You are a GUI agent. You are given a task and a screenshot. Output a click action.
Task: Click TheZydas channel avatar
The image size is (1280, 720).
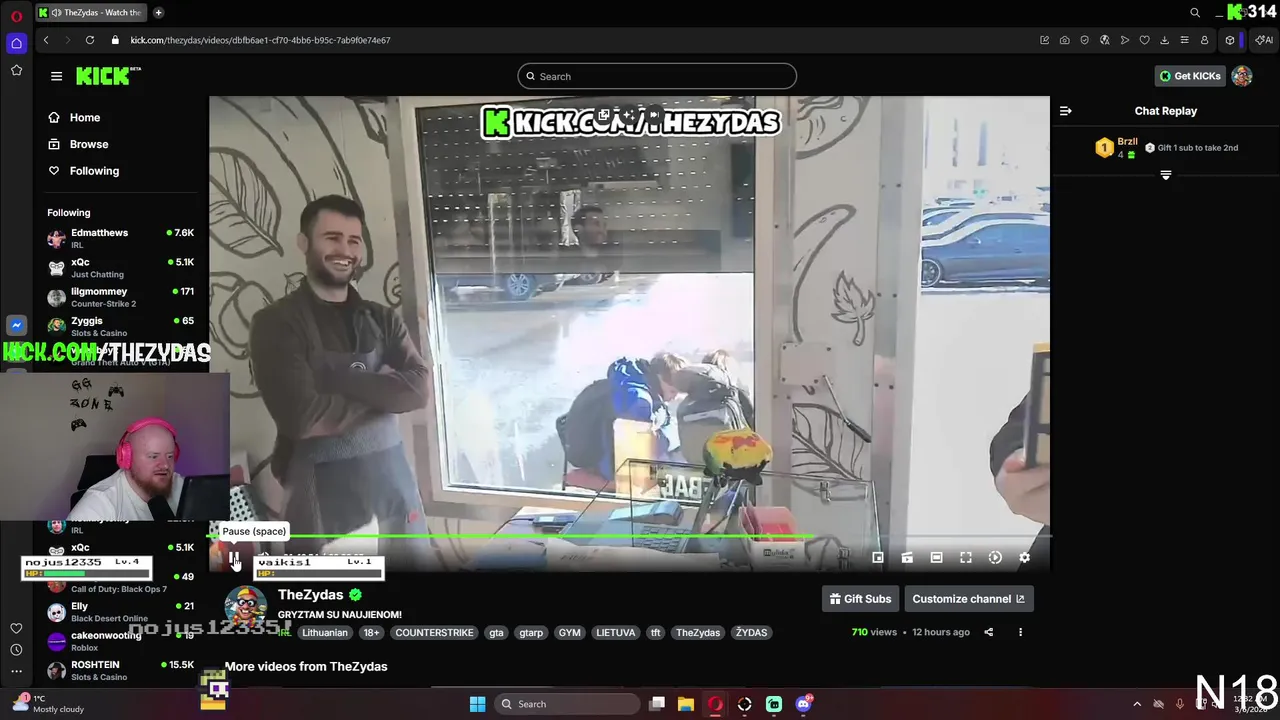tap(245, 607)
